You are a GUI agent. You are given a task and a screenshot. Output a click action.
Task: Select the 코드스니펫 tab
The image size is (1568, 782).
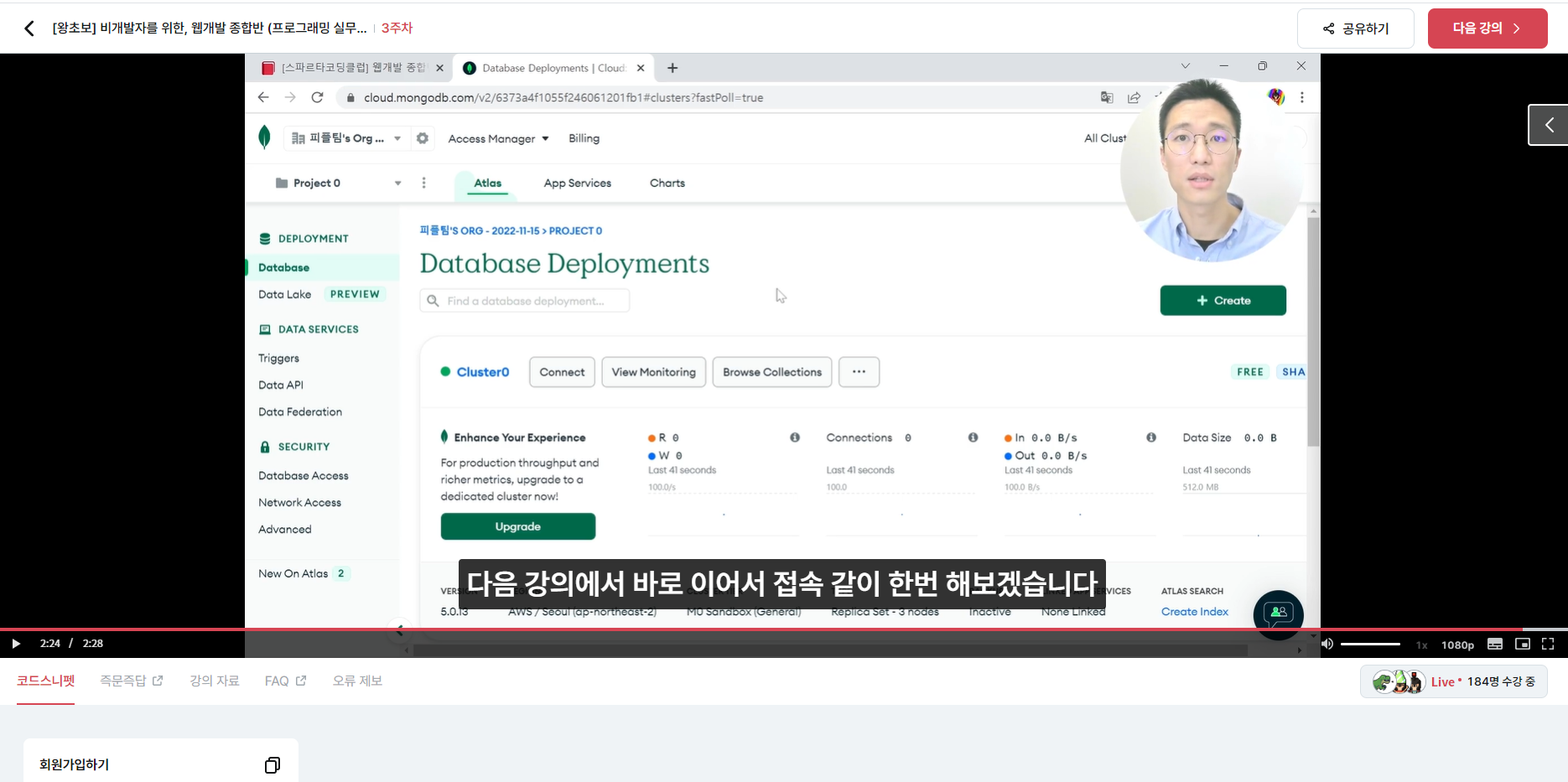pyautogui.click(x=45, y=681)
